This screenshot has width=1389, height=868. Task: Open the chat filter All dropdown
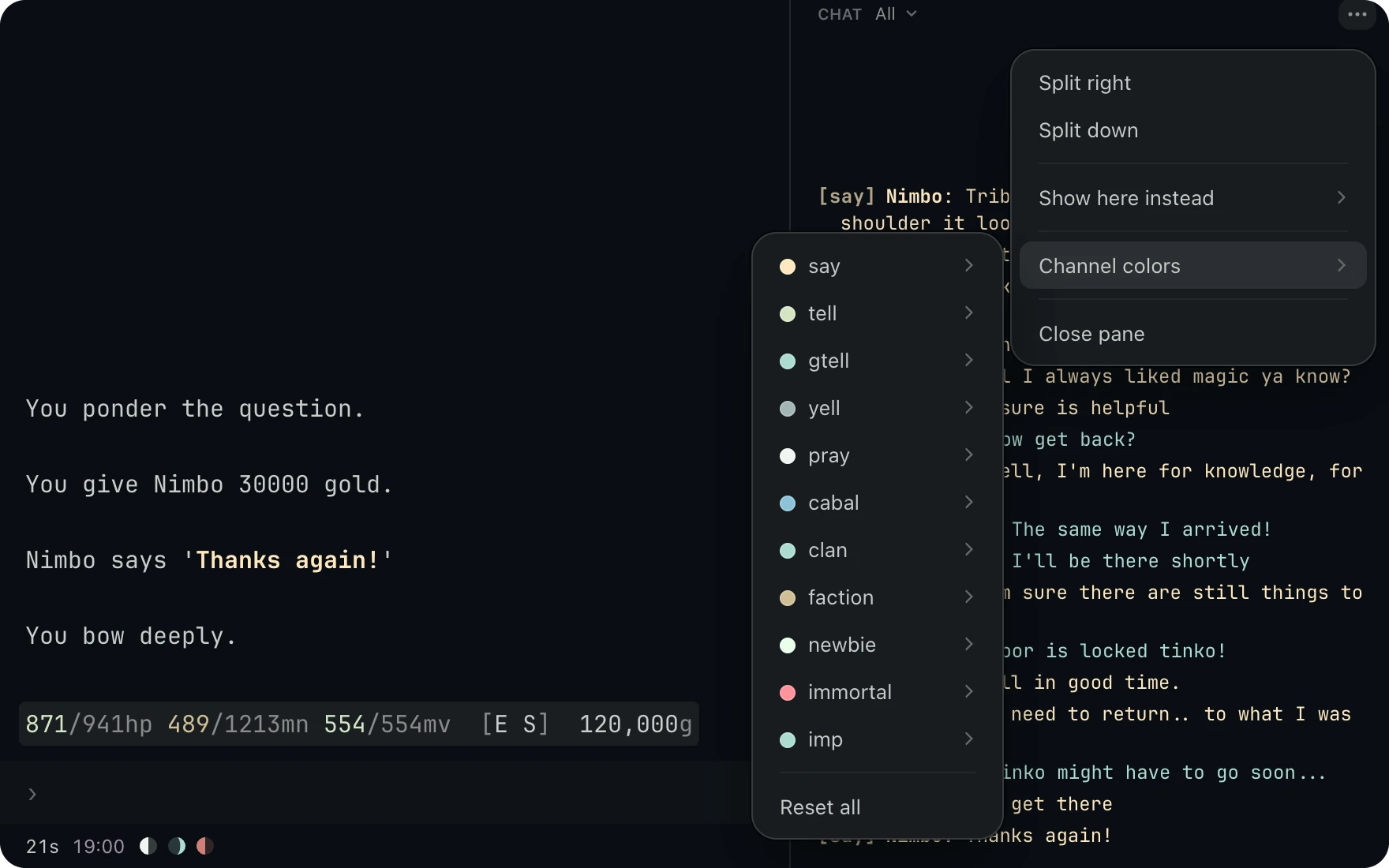click(x=896, y=14)
